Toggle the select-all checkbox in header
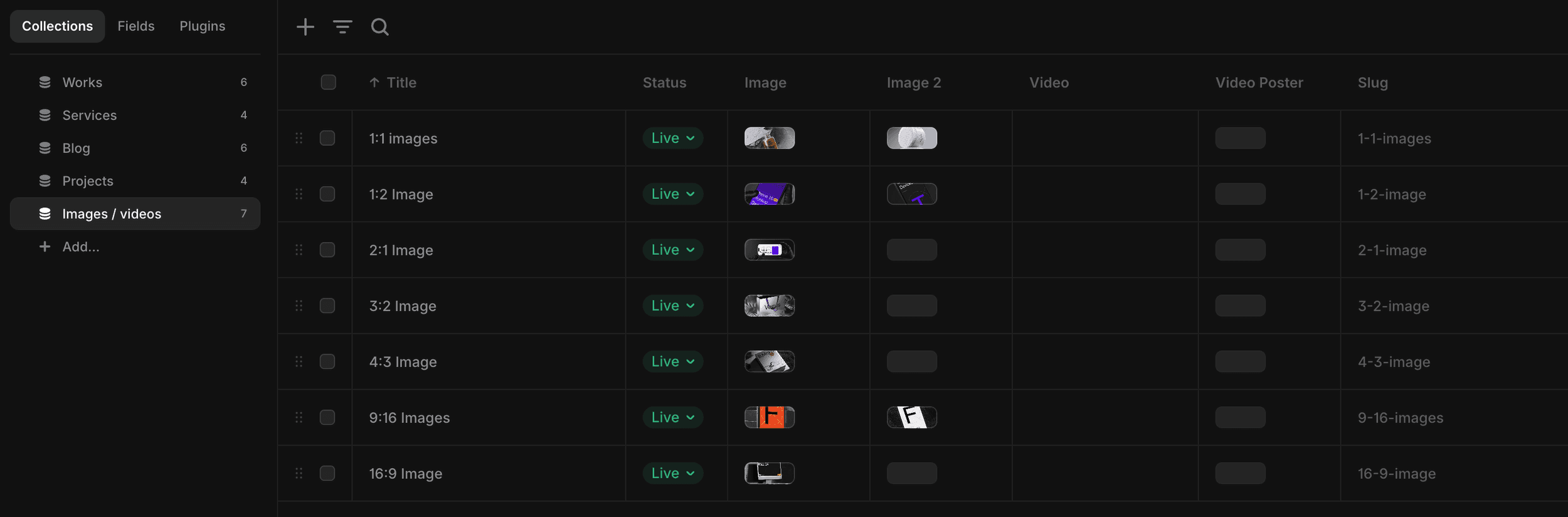Image resolution: width=1568 pixels, height=517 pixels. [x=328, y=82]
